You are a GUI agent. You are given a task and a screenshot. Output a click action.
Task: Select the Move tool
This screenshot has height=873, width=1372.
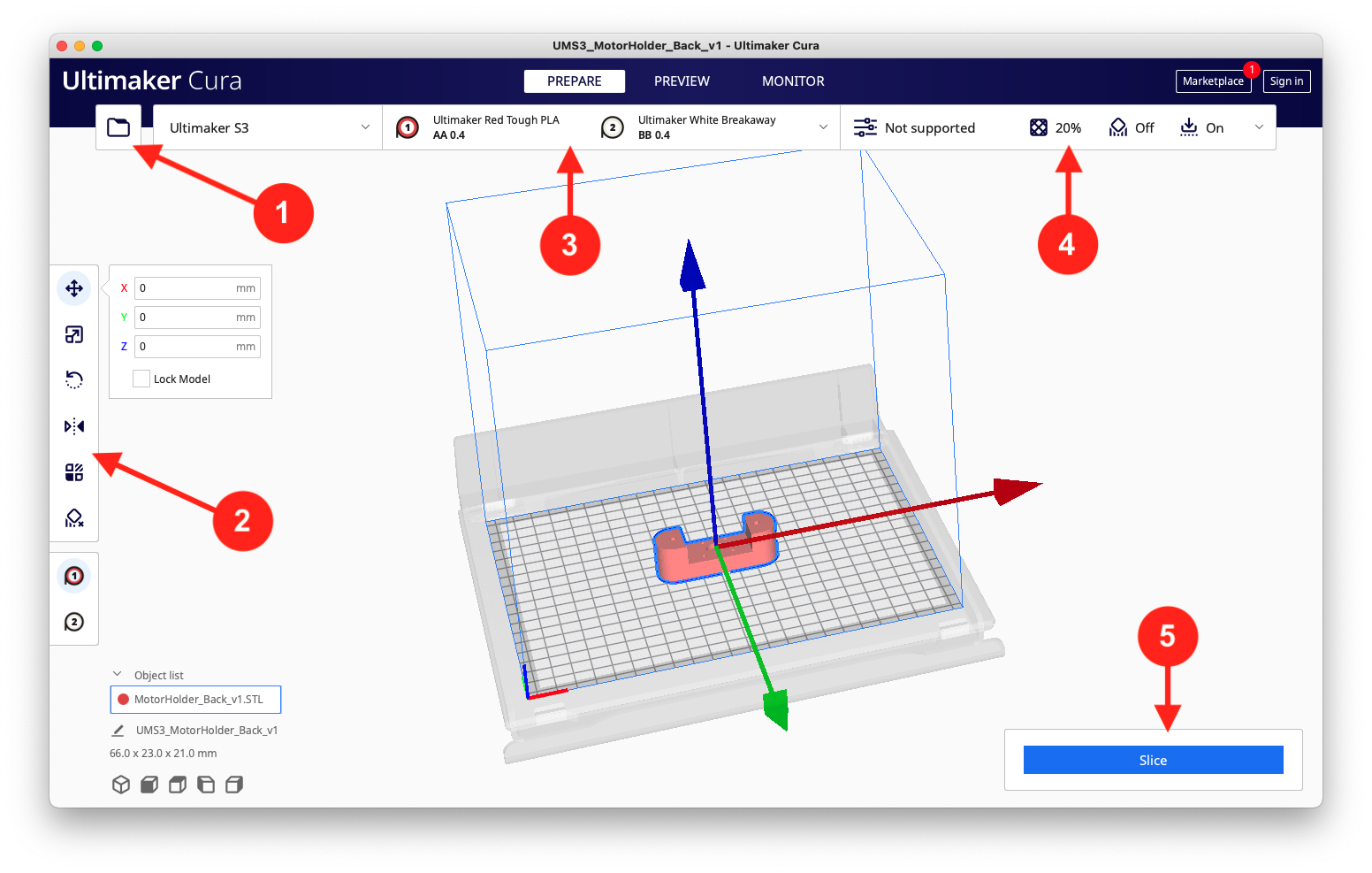coord(74,288)
